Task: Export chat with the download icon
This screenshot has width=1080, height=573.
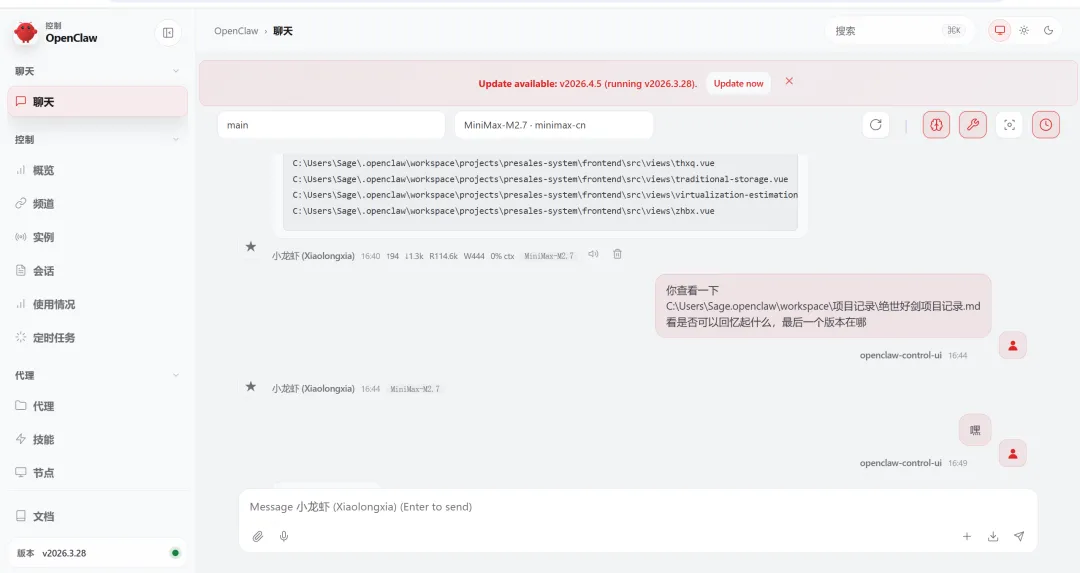Action: point(993,536)
